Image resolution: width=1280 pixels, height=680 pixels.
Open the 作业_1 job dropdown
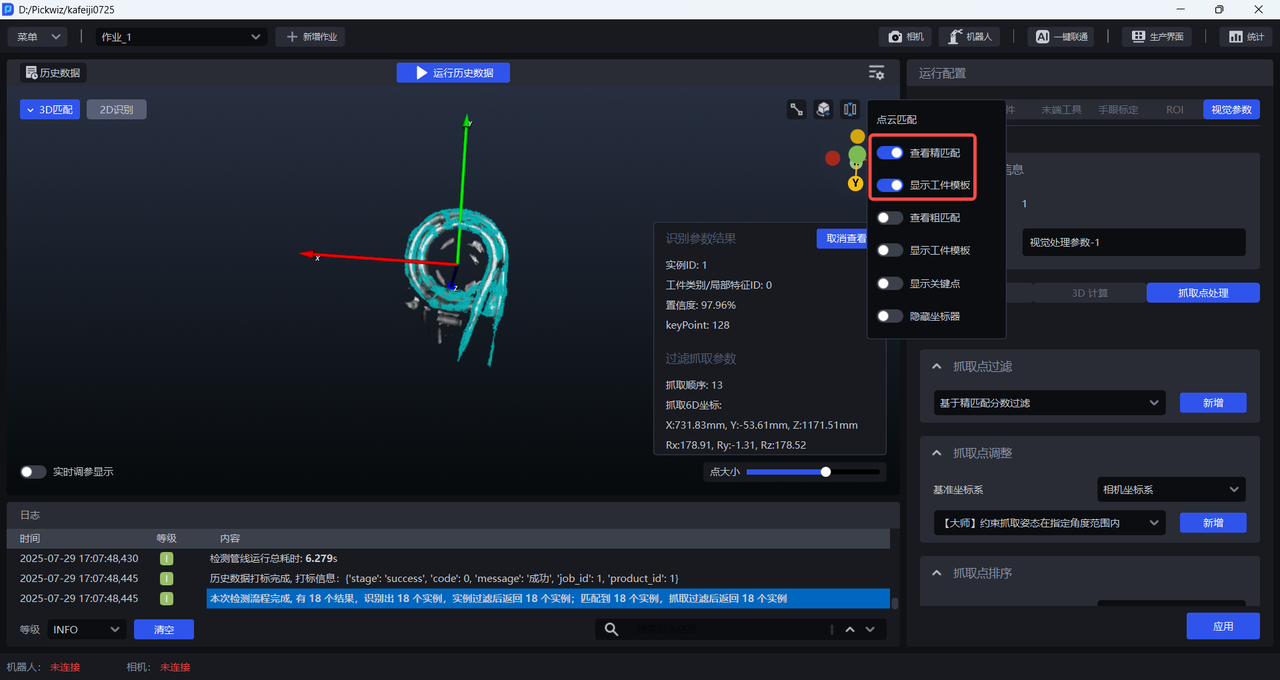[x=181, y=37]
